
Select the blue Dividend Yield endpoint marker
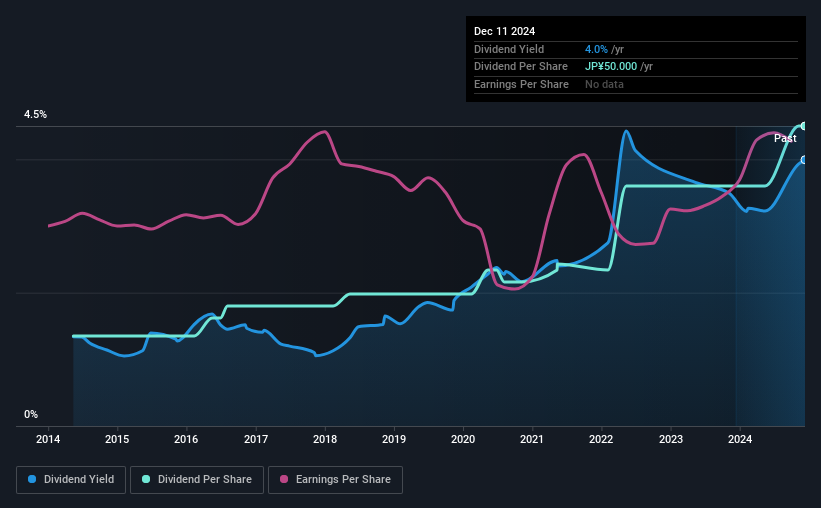click(x=804, y=160)
